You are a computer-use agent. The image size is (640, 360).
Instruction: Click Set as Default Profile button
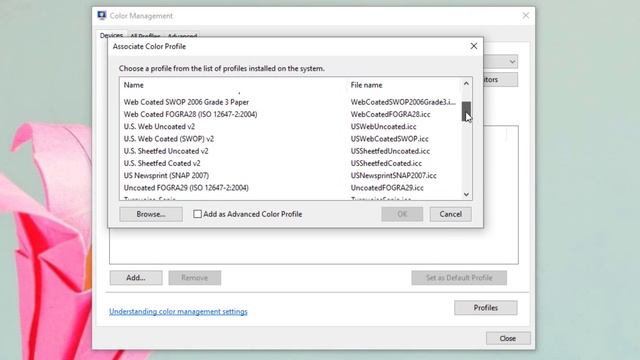coord(459,278)
